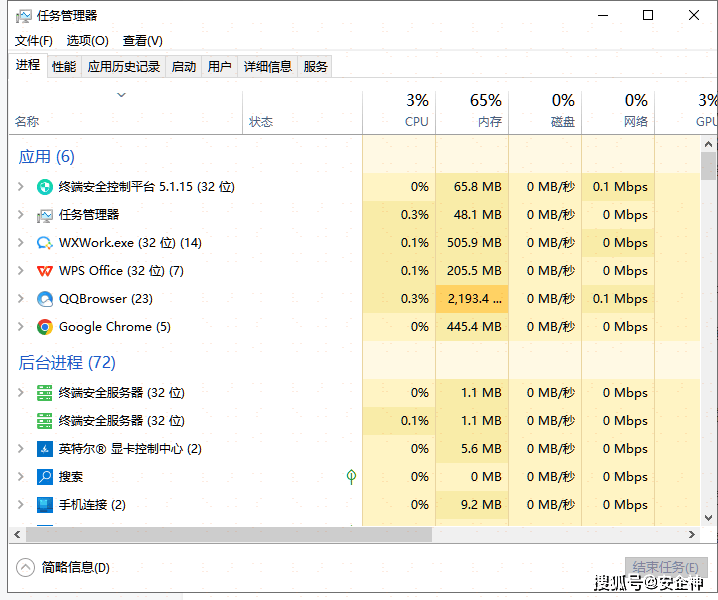The width and height of the screenshot is (718, 600).
Task: Select the QQBrowser (23) process name
Action: [x=106, y=299]
